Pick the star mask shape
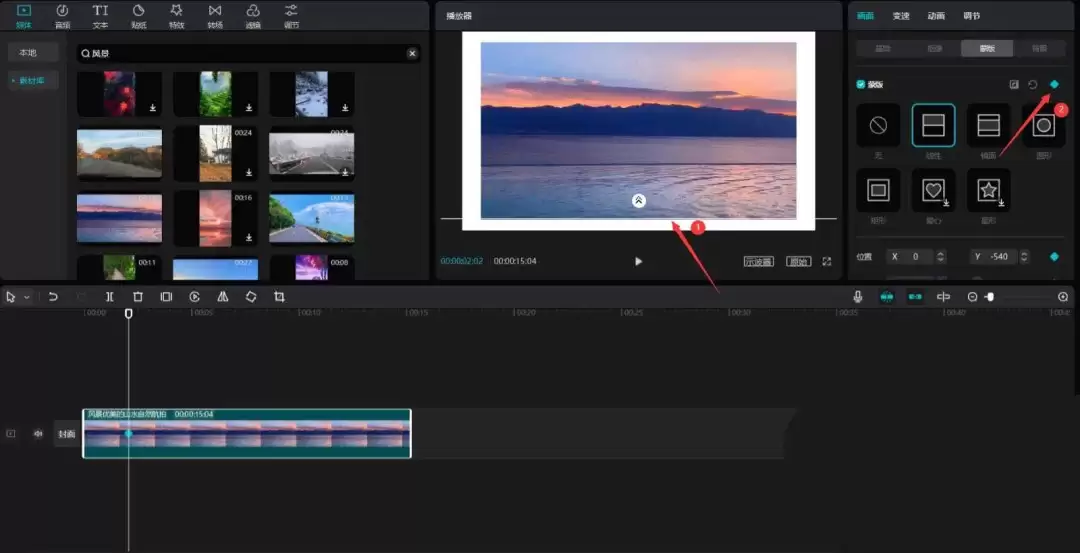Viewport: 1080px width, 553px height. (988, 189)
